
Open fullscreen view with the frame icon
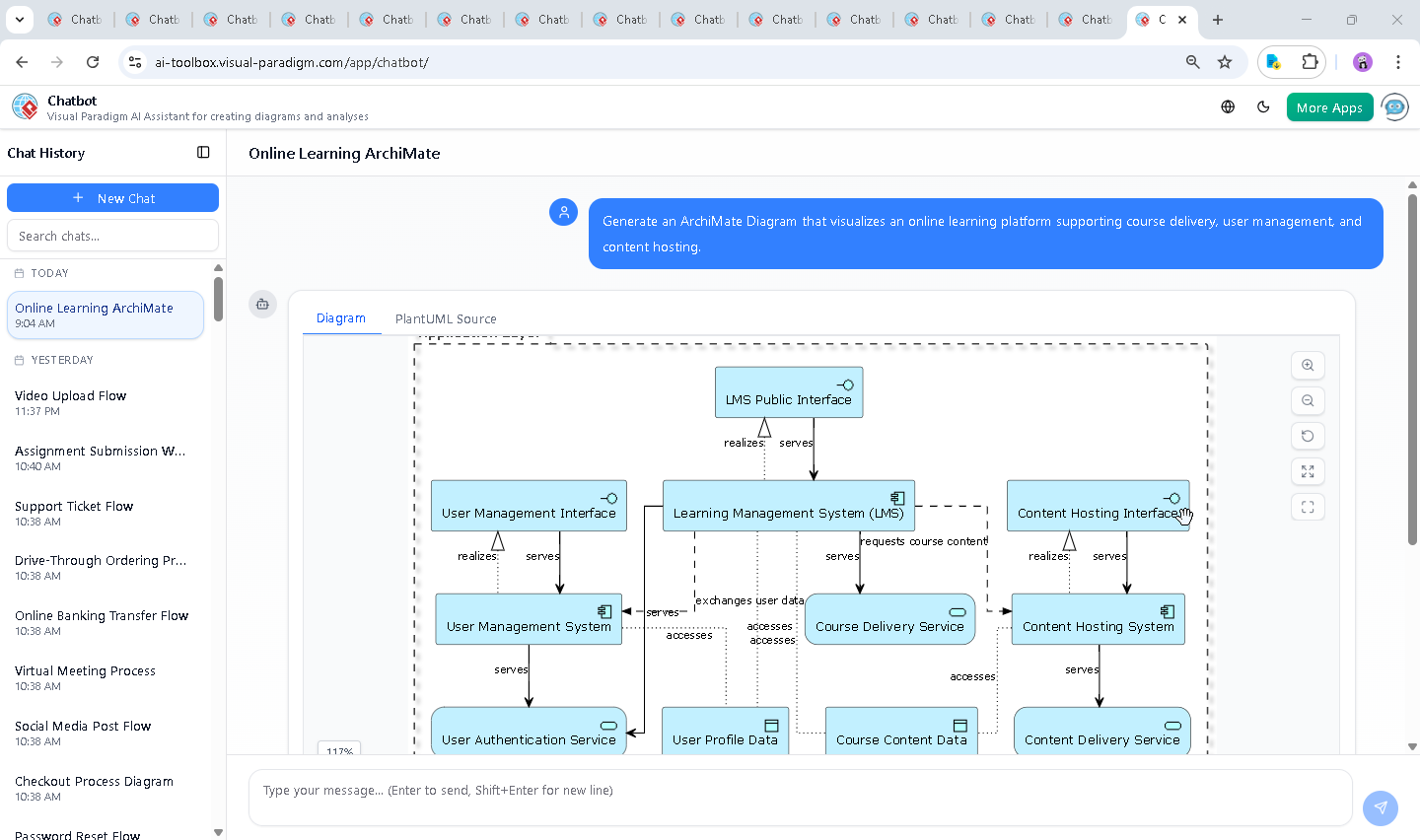[1308, 507]
